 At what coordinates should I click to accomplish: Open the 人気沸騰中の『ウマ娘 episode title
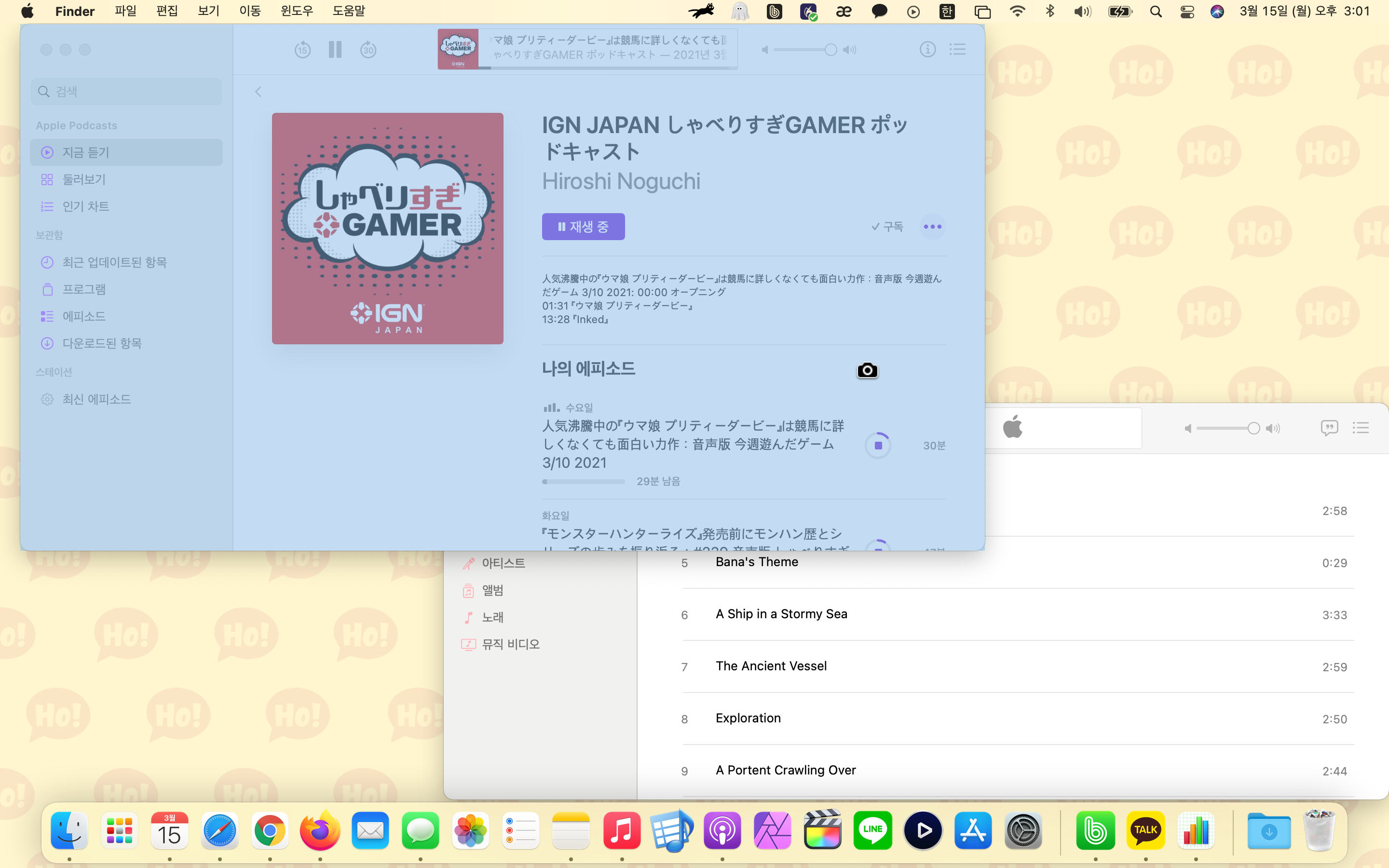[693, 444]
